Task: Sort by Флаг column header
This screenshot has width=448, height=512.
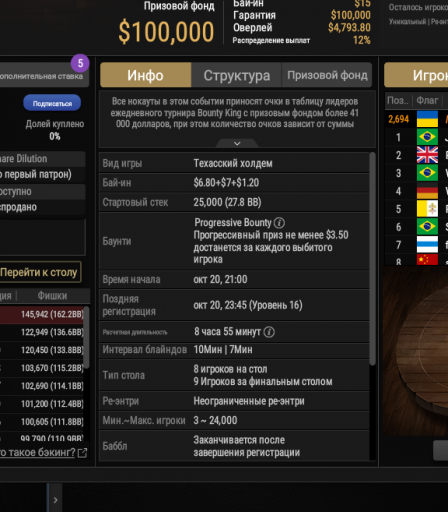Action: click(x=427, y=100)
